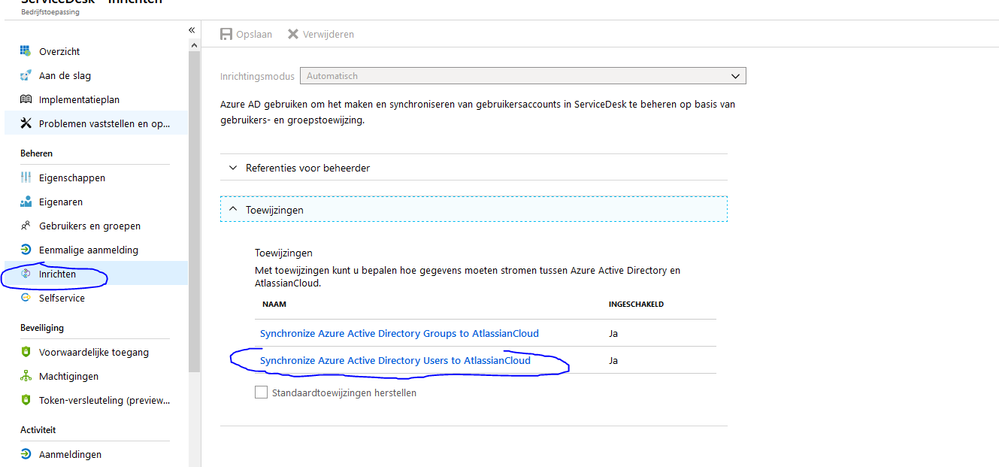
Task: Click the Opslaan button label
Action: (x=254, y=34)
